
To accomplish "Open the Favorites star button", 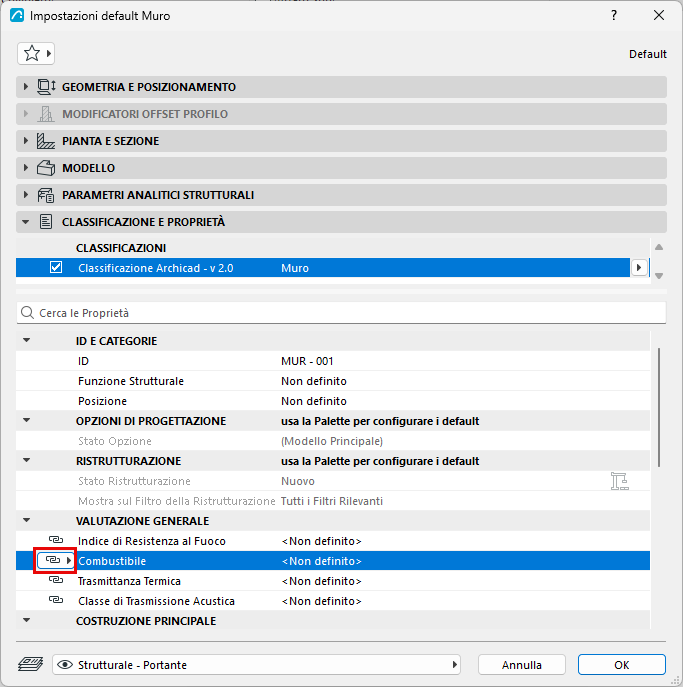I will tap(36, 53).
